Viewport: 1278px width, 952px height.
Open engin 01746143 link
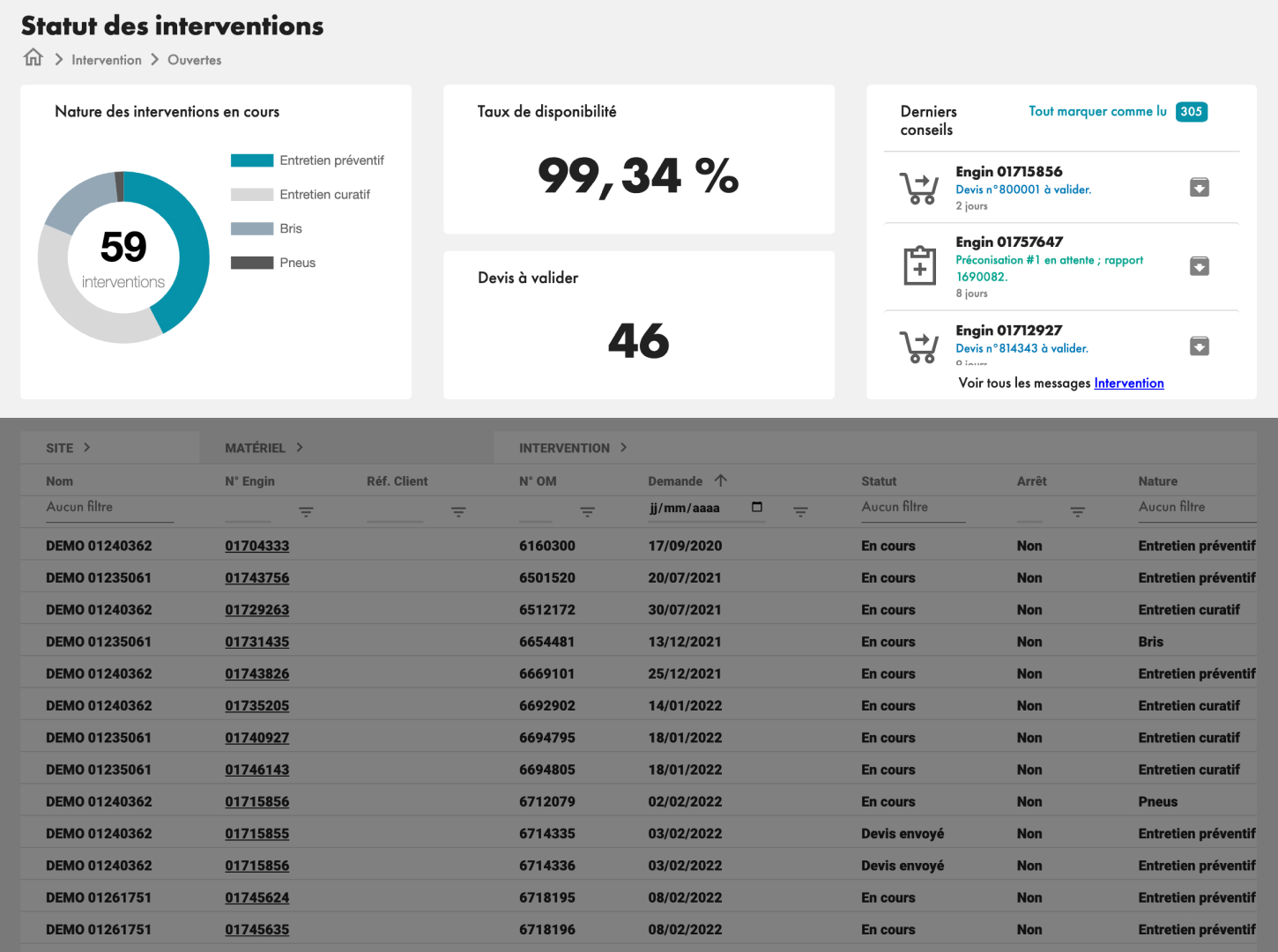point(256,770)
